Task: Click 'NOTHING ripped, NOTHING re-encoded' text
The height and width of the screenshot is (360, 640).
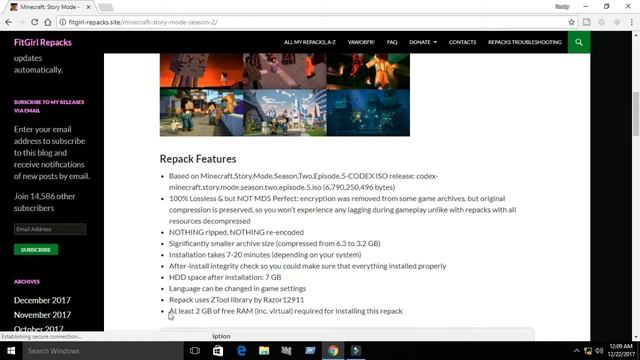Action: [x=236, y=232]
